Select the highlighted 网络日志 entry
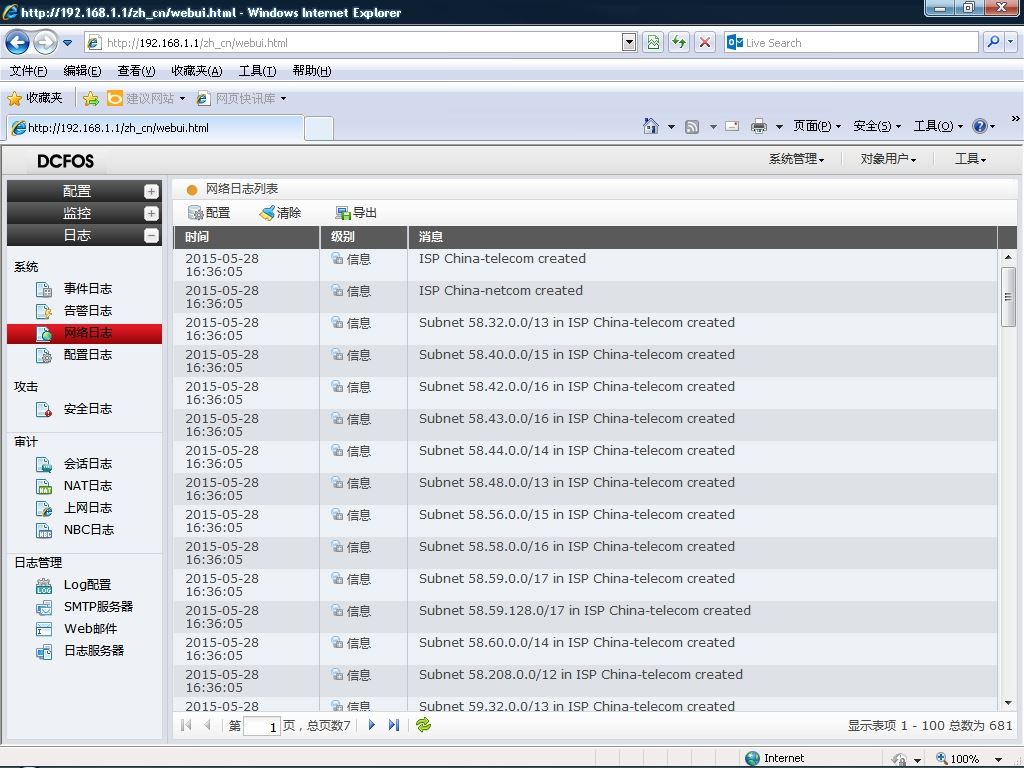1024x768 pixels. tap(84, 333)
